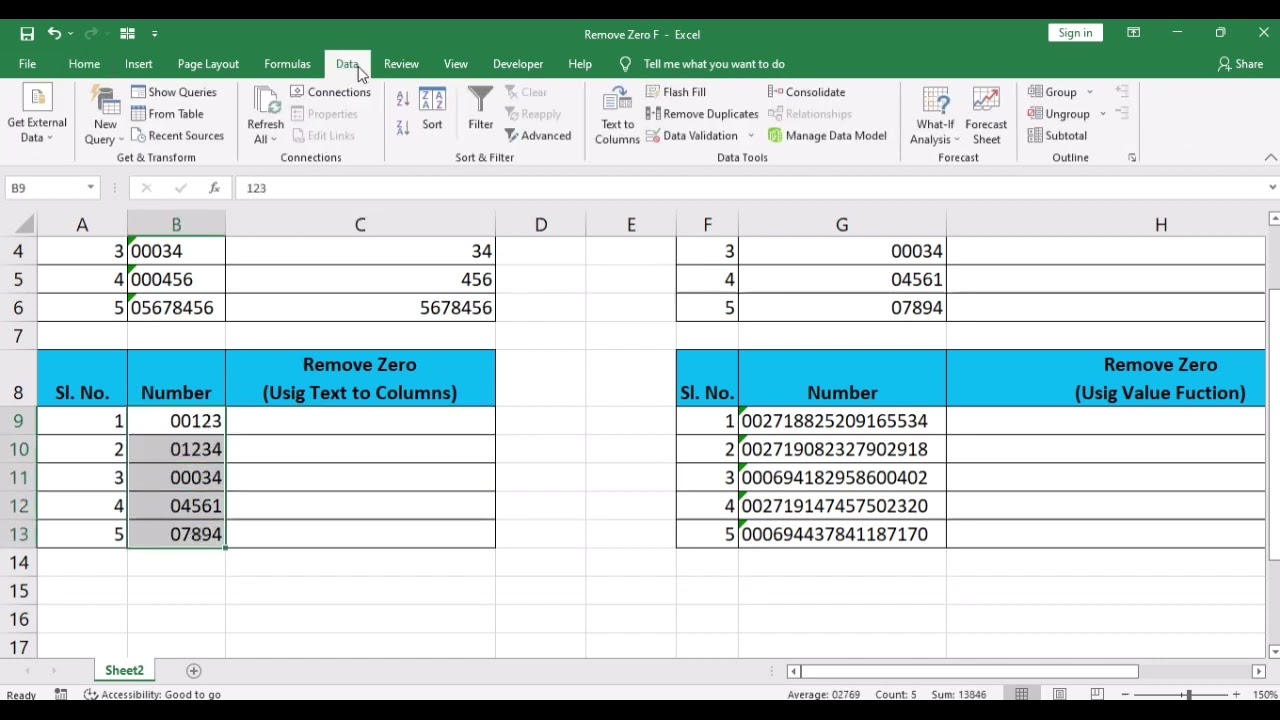
Task: Click the Tell me search box
Action: tap(714, 64)
